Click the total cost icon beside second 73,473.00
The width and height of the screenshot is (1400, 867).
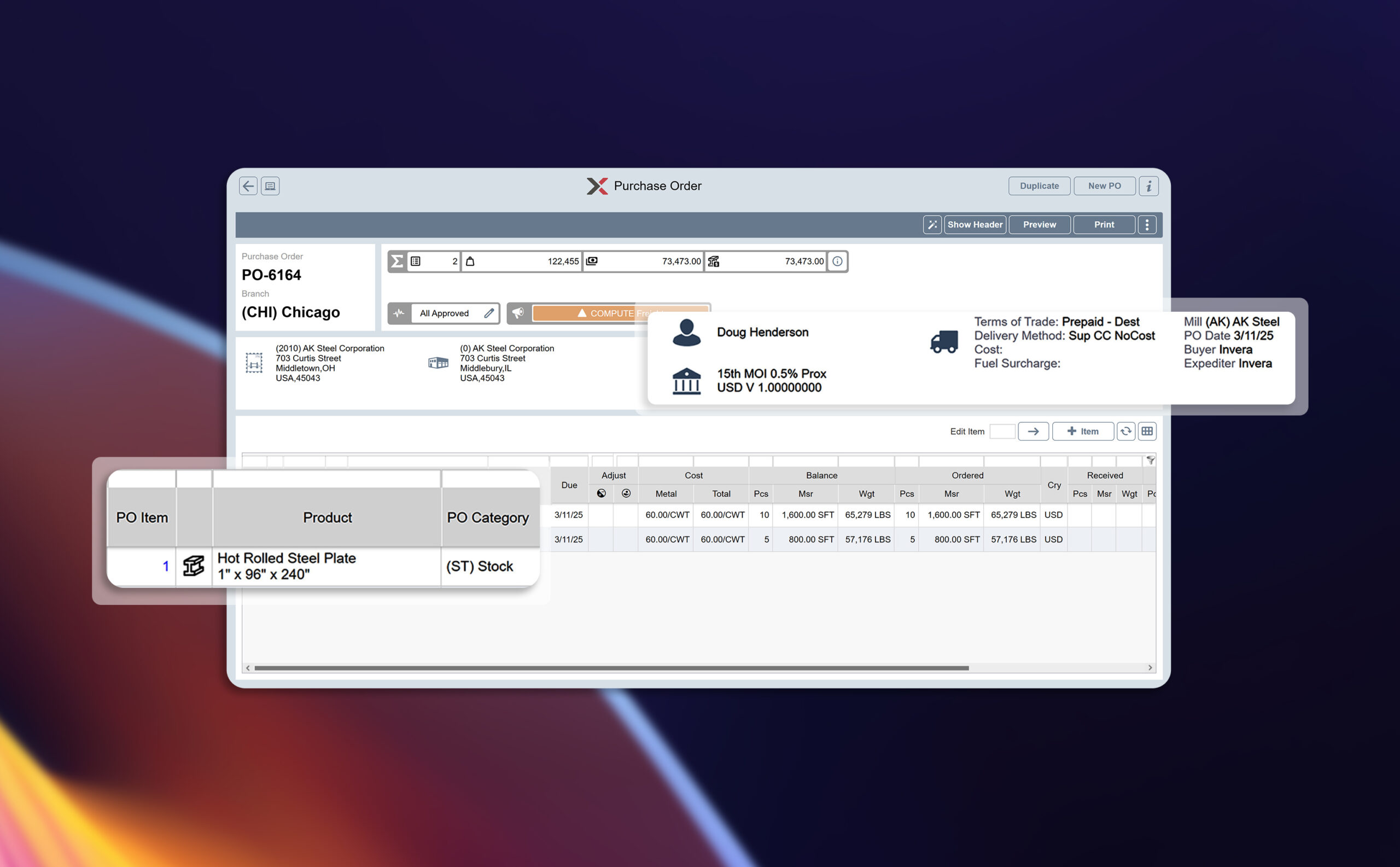click(713, 261)
